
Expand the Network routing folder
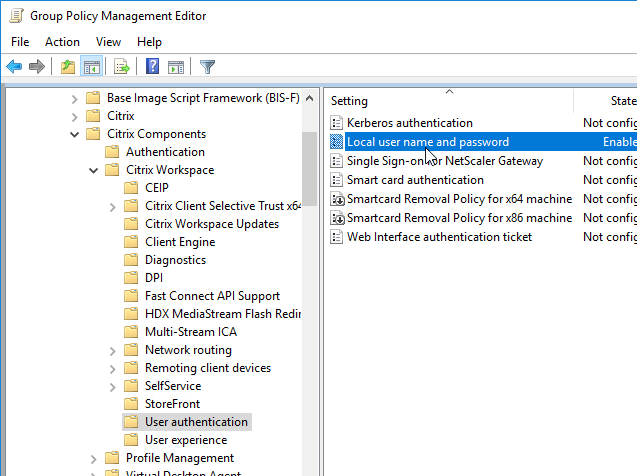click(x=111, y=350)
